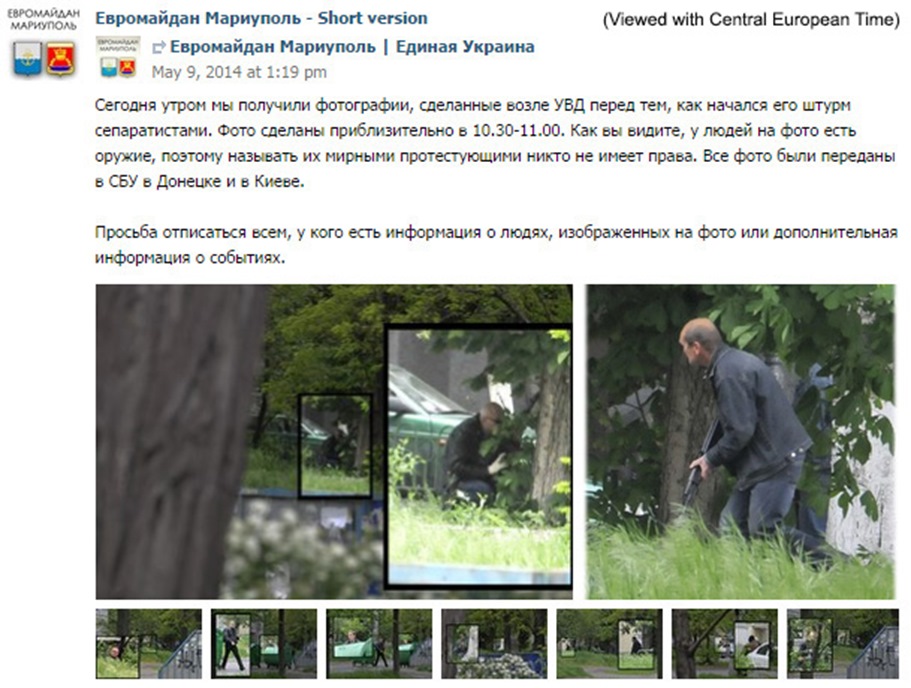Open second thumbnail showing walking man
This screenshot has width=911, height=688.
pos(264,644)
